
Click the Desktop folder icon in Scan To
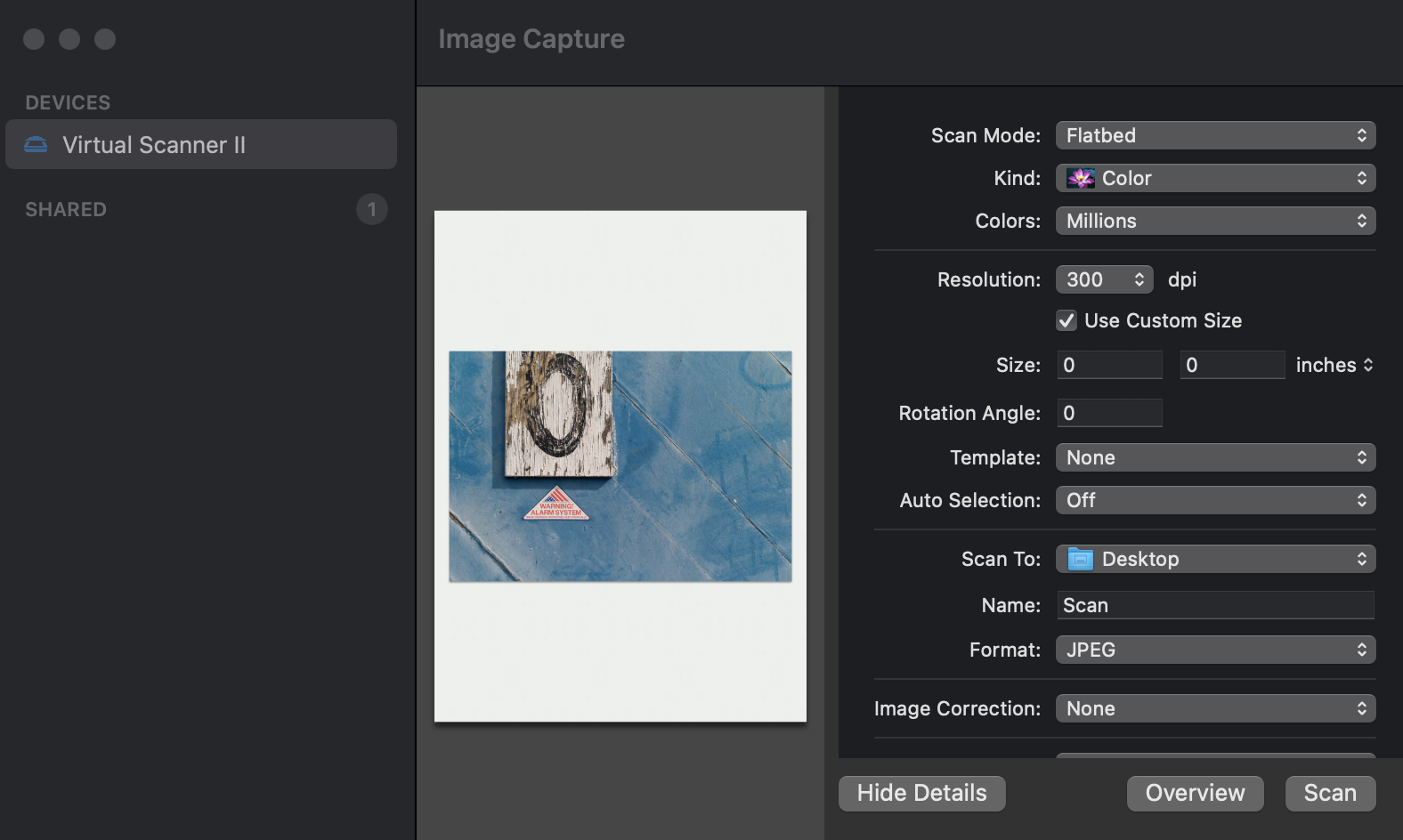point(1081,559)
